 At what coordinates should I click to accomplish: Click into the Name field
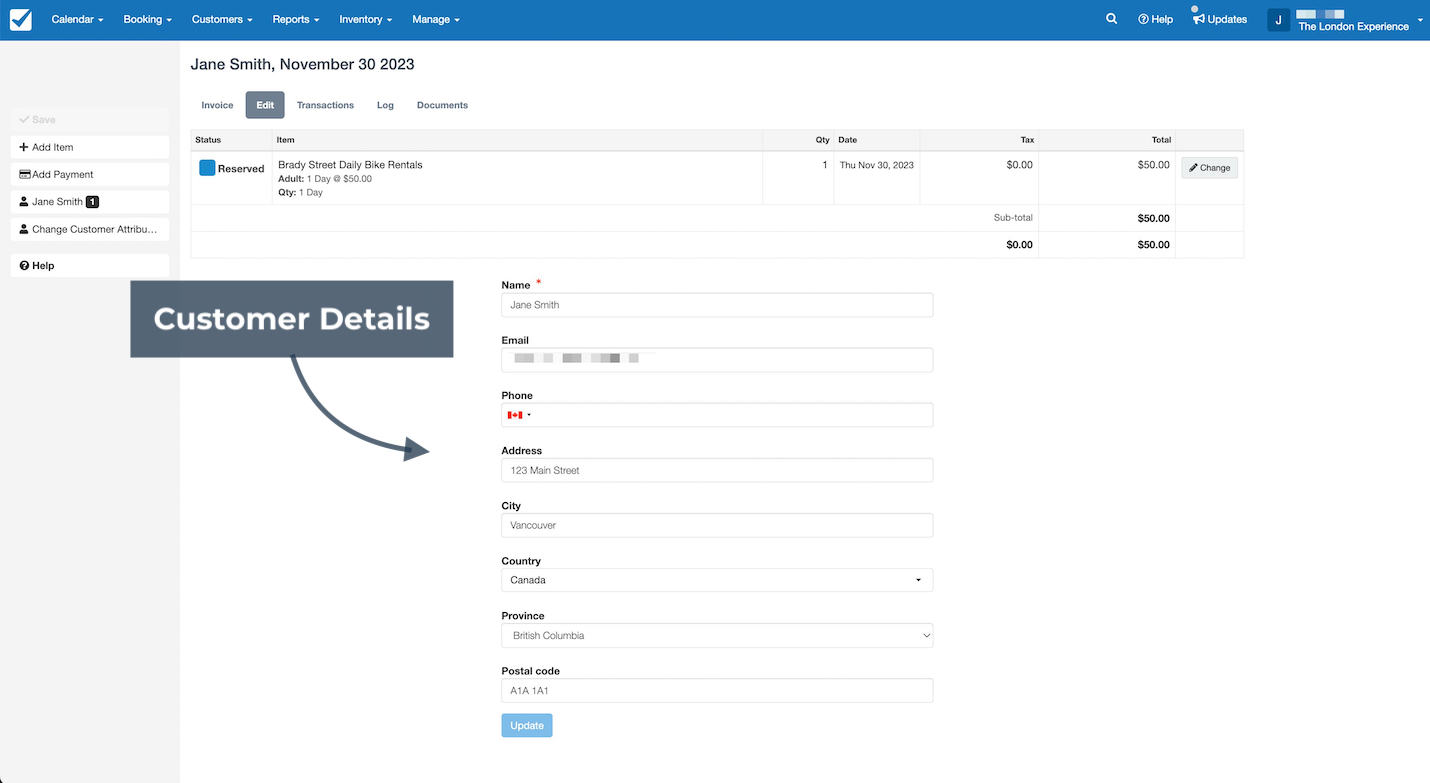click(x=717, y=305)
